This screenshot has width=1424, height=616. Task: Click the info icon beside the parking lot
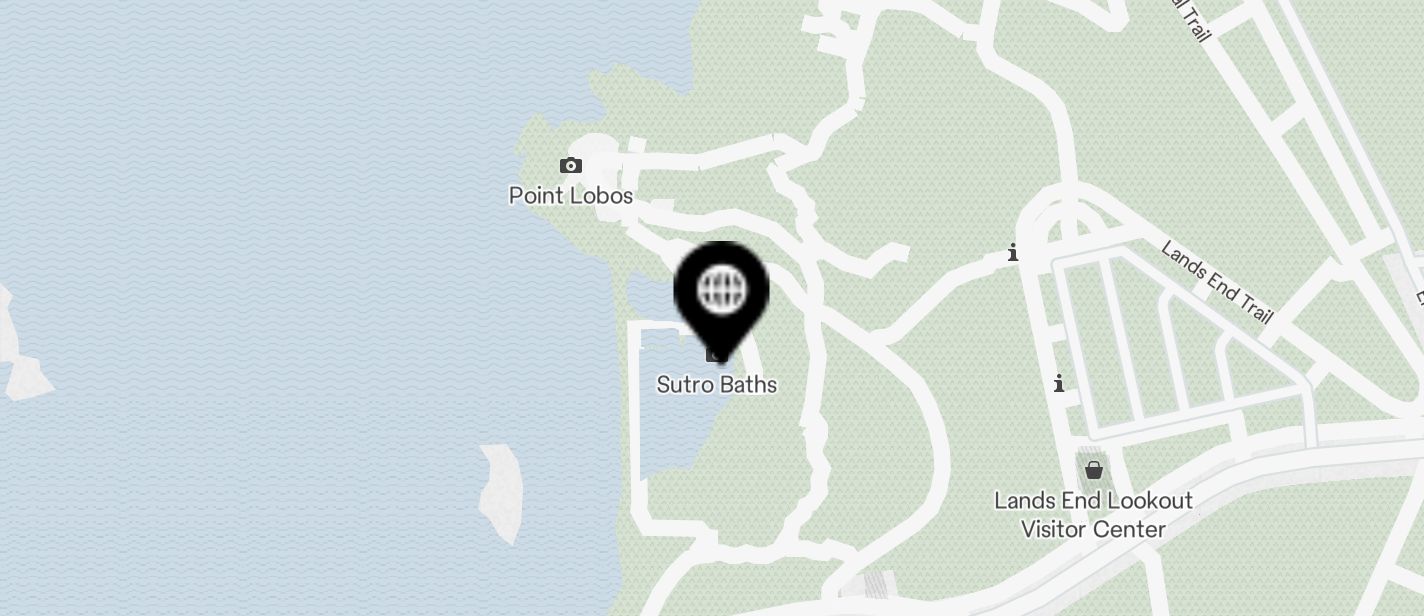coord(1059,383)
